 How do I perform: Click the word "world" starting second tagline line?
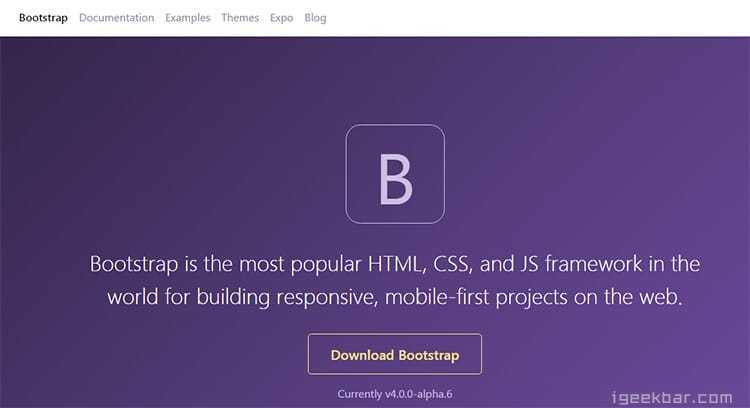(x=132, y=298)
